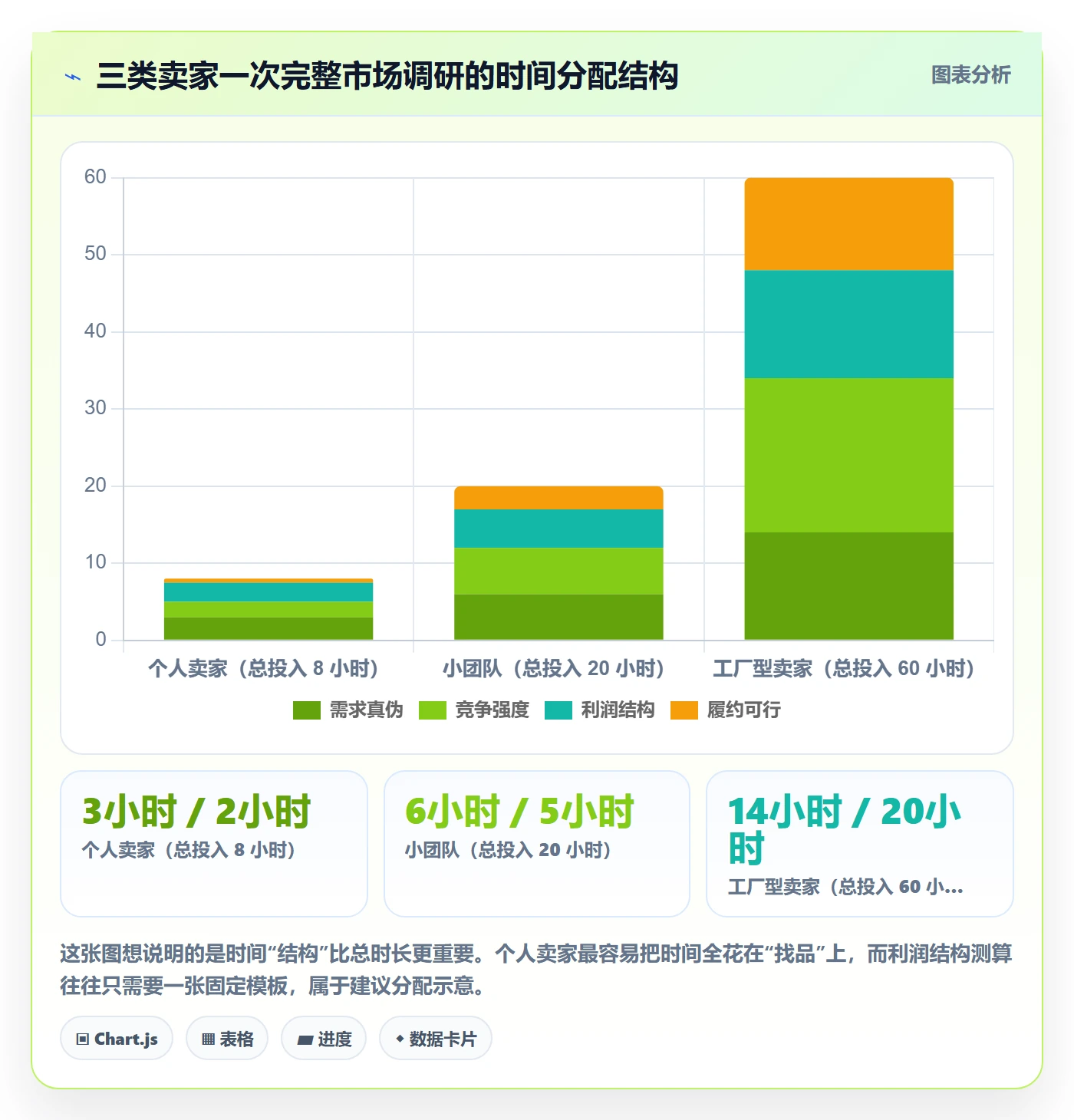
Task: Click the 图表分析 label in header
Action: point(970,75)
